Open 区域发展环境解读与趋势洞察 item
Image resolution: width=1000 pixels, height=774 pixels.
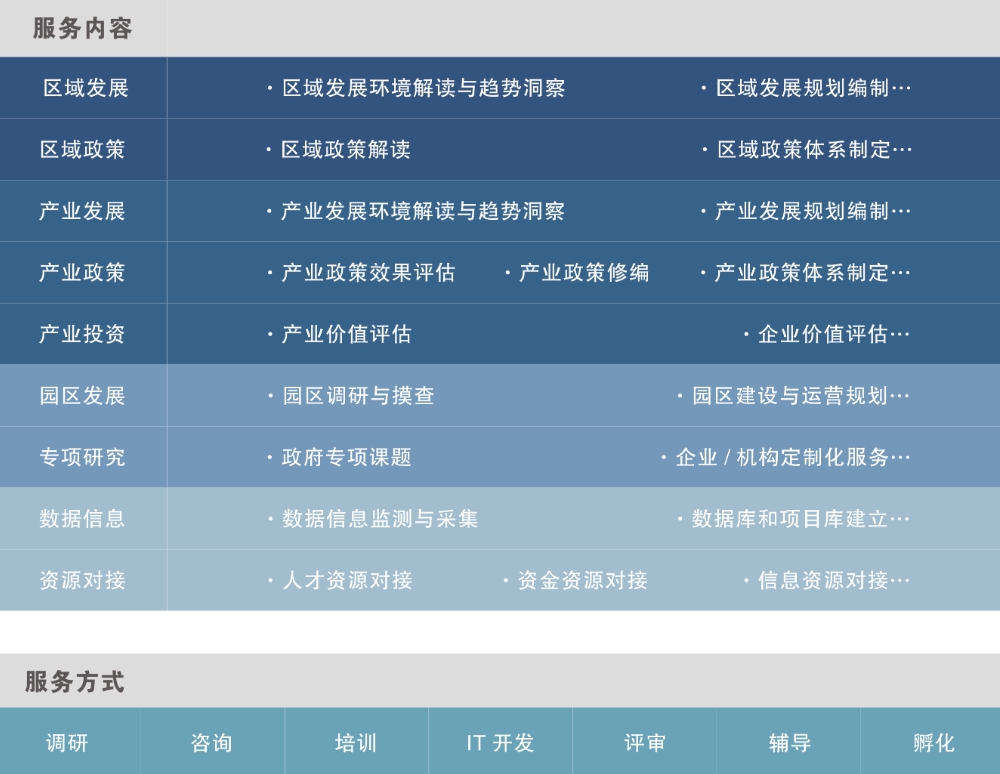[x=418, y=88]
